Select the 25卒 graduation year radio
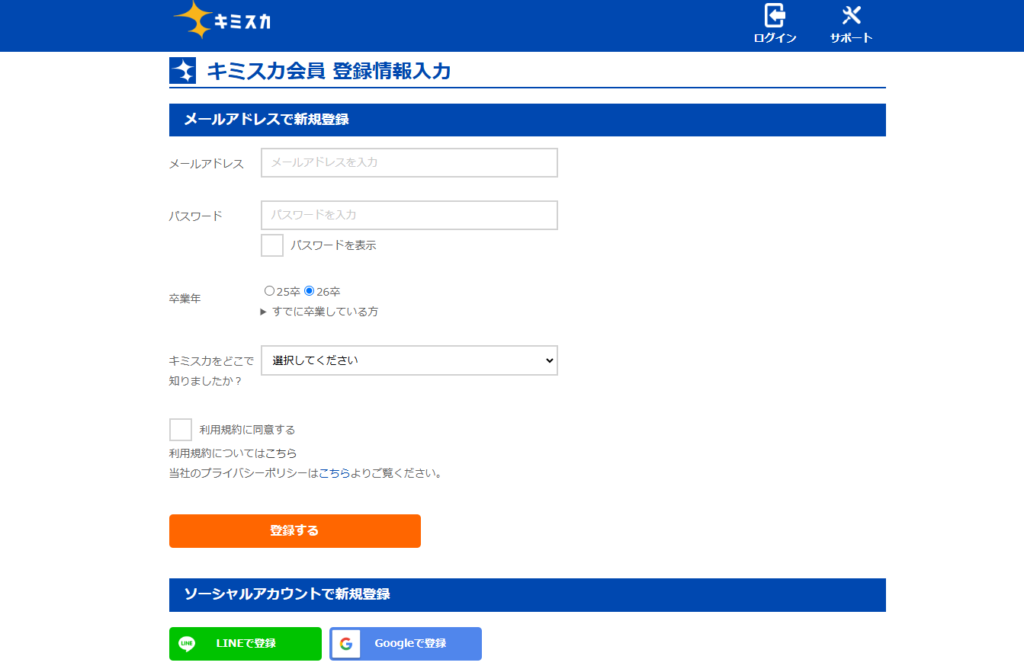This screenshot has width=1024, height=669. point(269,291)
